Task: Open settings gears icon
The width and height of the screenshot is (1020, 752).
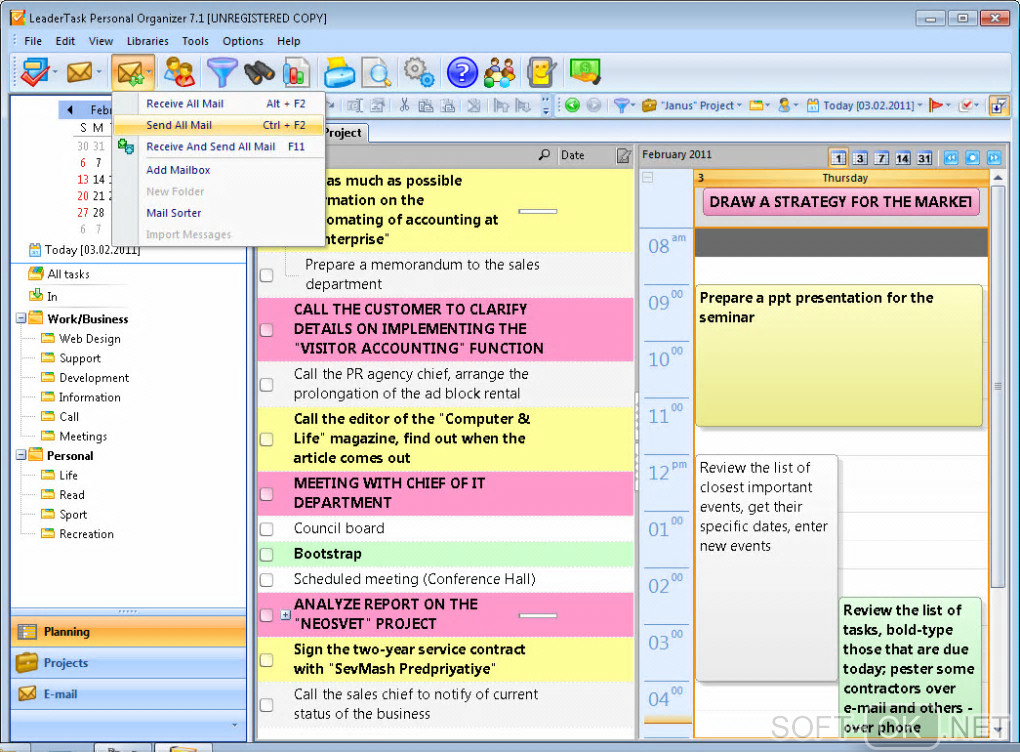Action: click(x=418, y=72)
